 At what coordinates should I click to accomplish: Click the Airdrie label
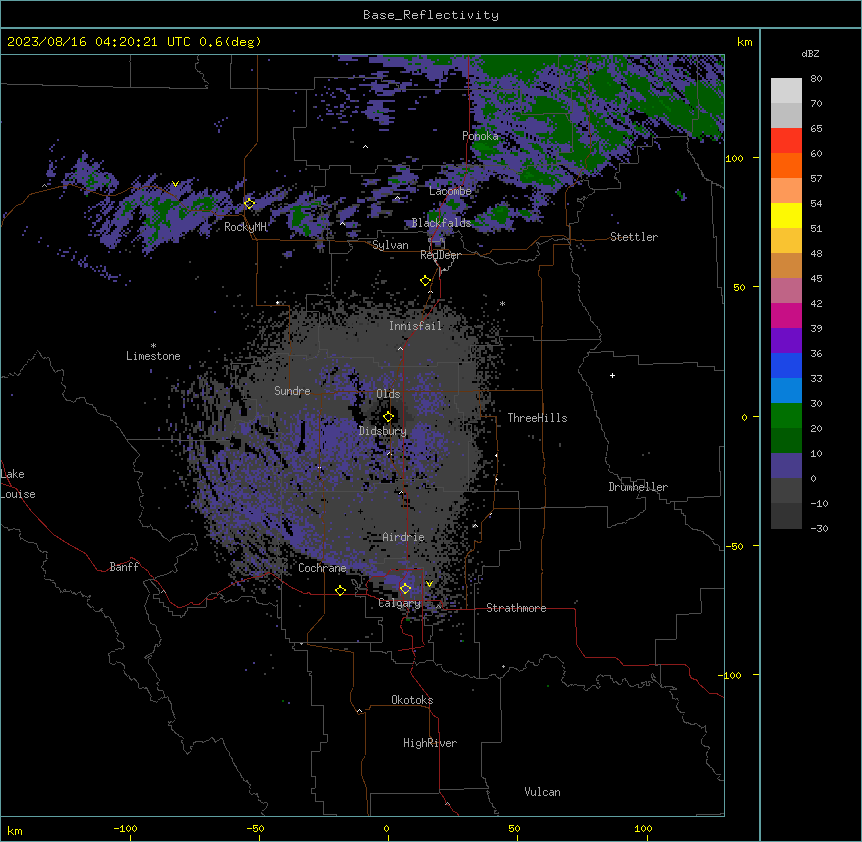tap(403, 537)
